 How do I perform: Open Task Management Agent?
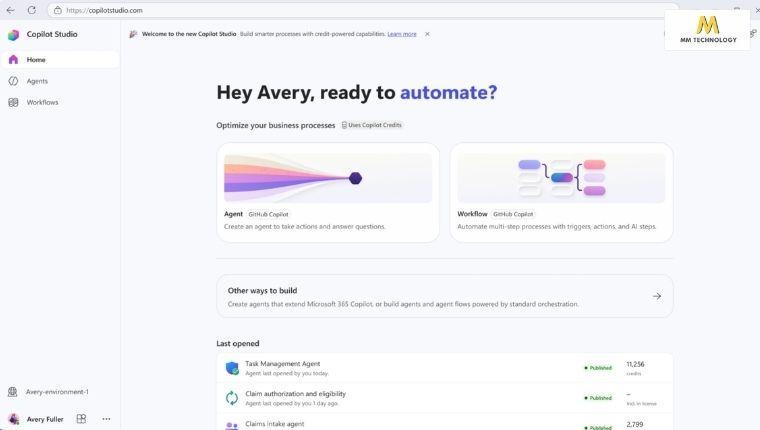coord(444,368)
